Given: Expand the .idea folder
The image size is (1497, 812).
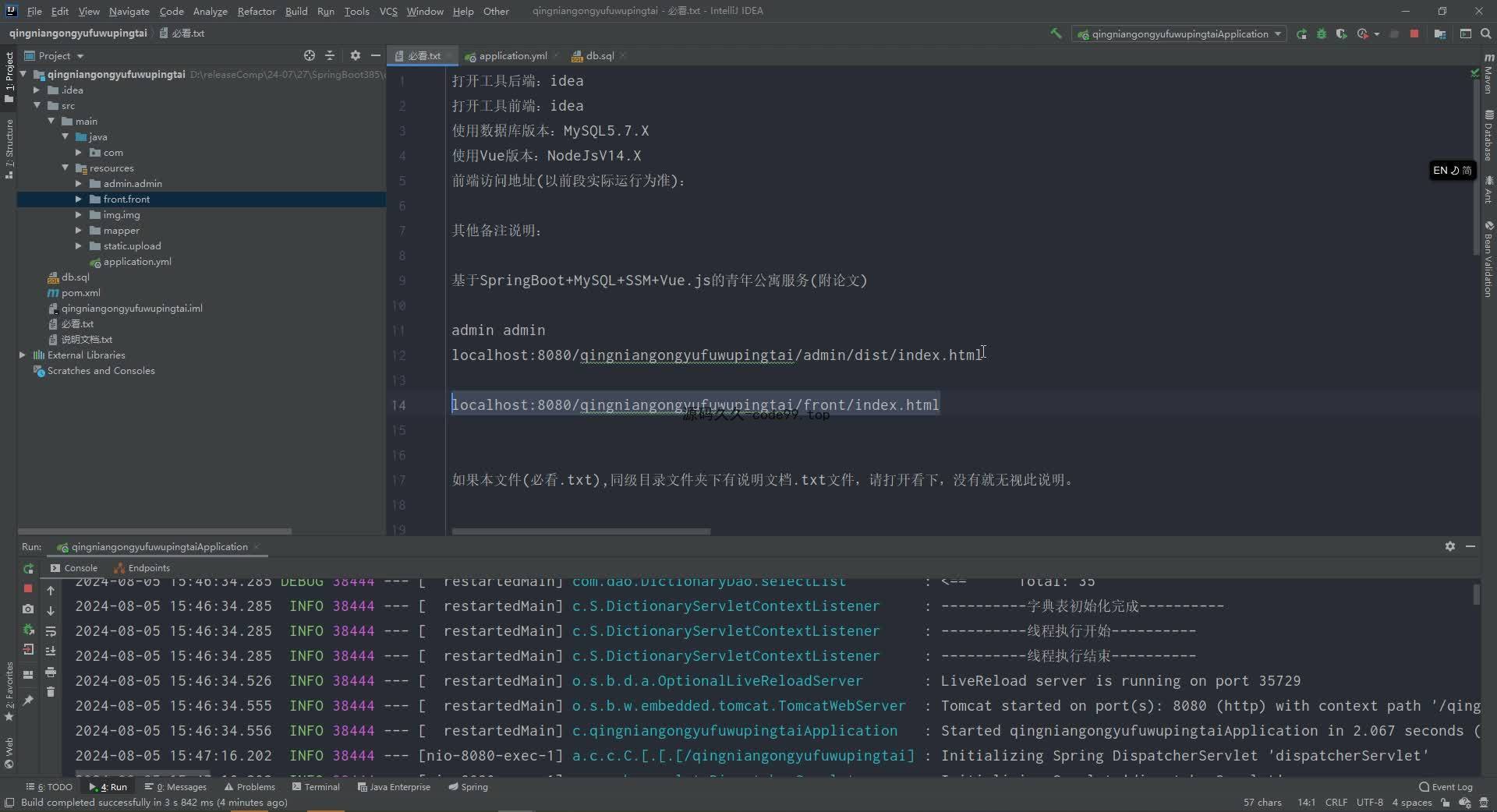Looking at the screenshot, I should pyautogui.click(x=36, y=90).
